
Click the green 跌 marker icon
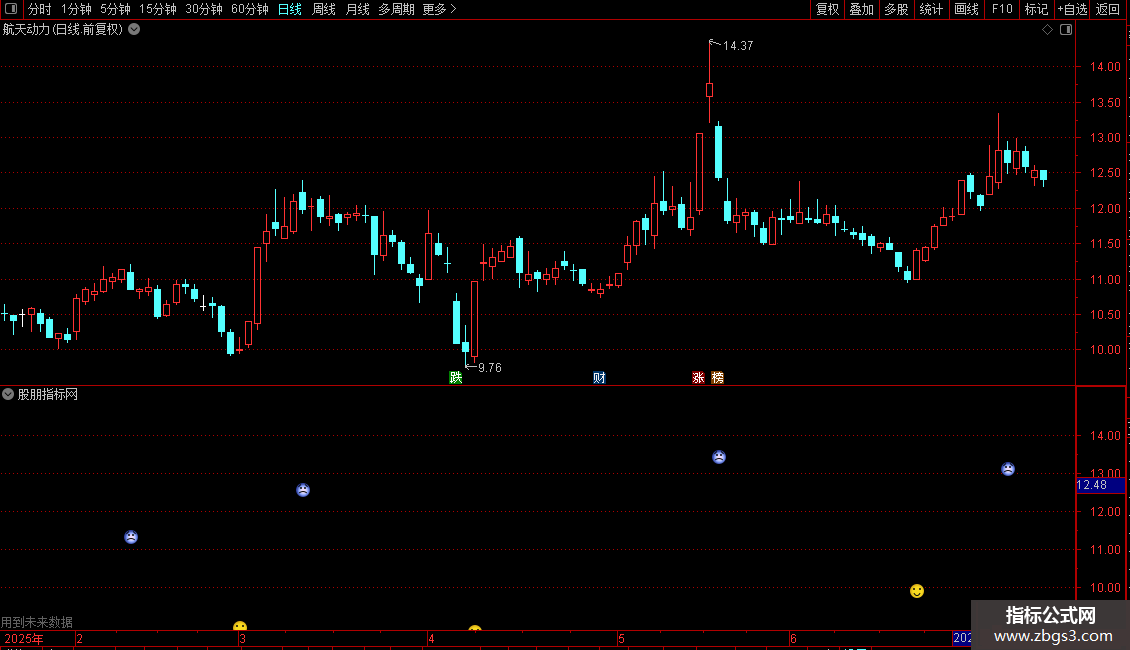click(x=455, y=378)
